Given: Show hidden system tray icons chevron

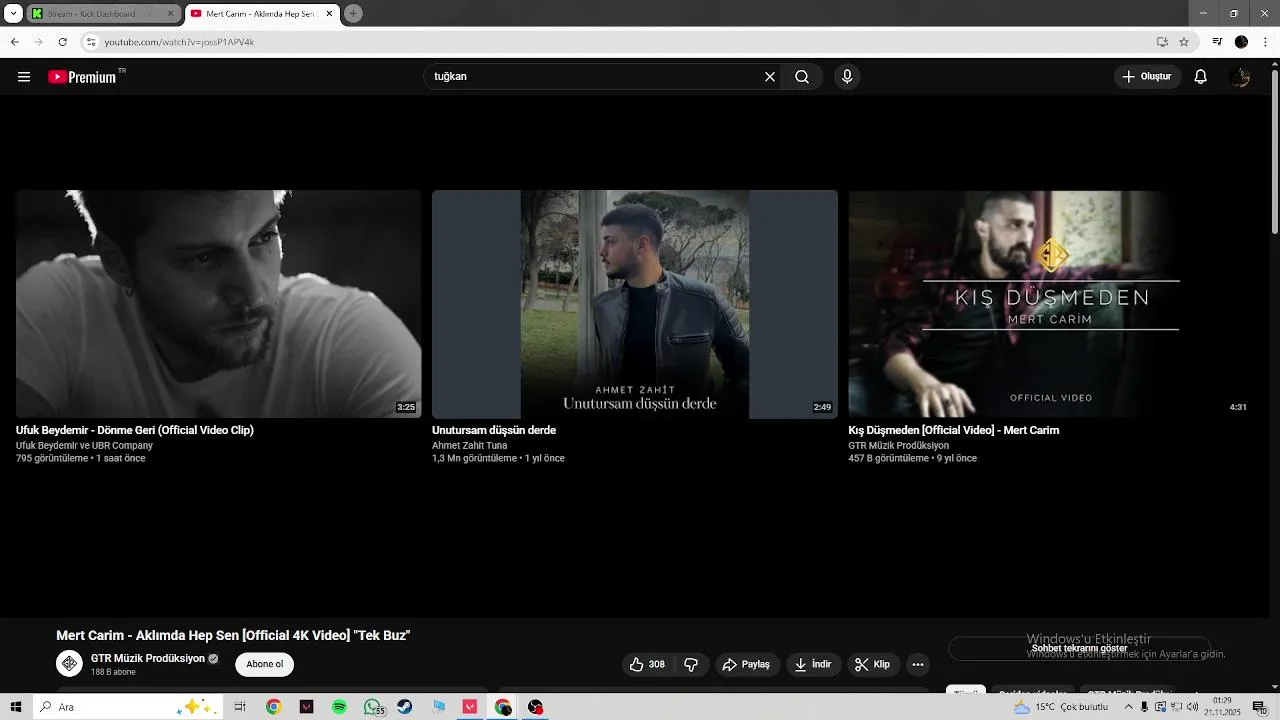Looking at the screenshot, I should pyautogui.click(x=1129, y=707).
